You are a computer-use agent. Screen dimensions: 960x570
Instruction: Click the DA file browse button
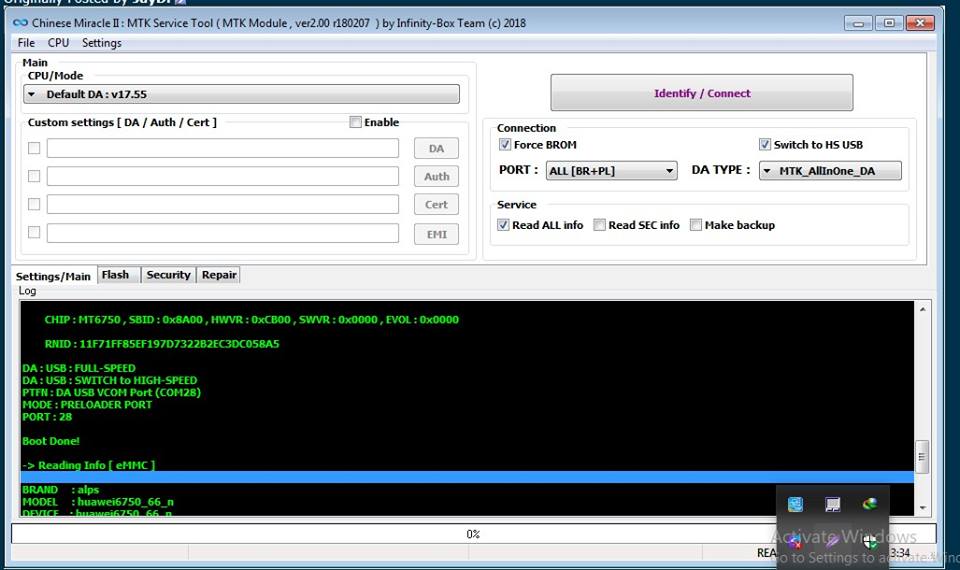point(436,148)
